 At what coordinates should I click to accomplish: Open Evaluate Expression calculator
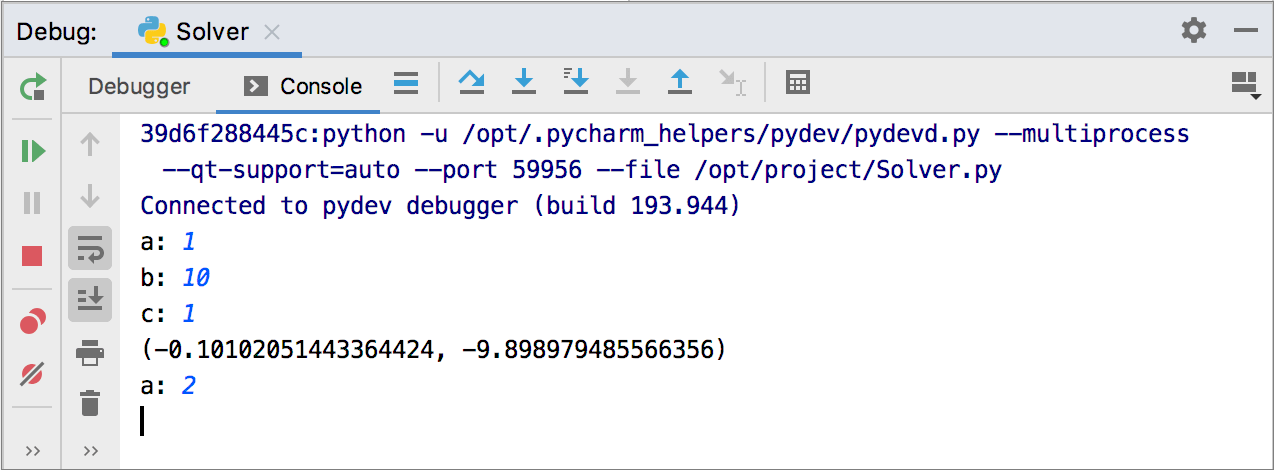coord(797,82)
